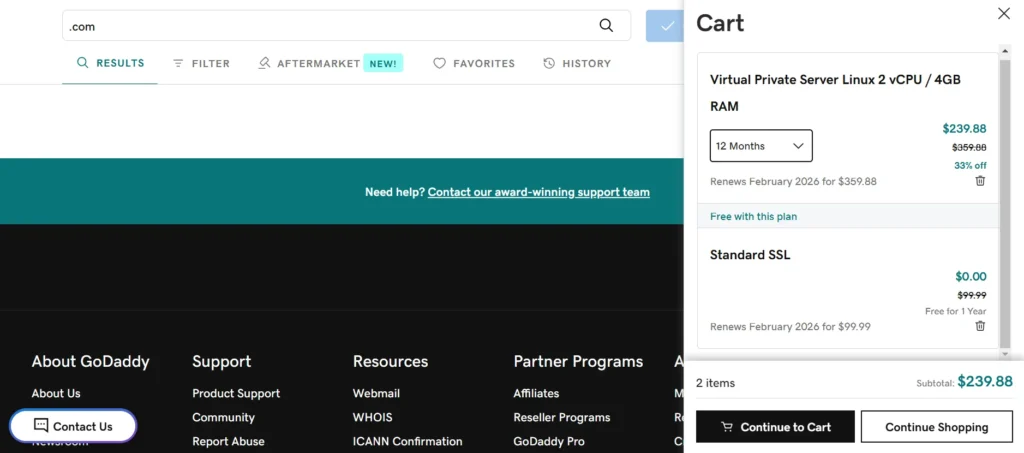1024x453 pixels.
Task: Click Renews February 2026 for $359.88 text
Action: coord(793,181)
